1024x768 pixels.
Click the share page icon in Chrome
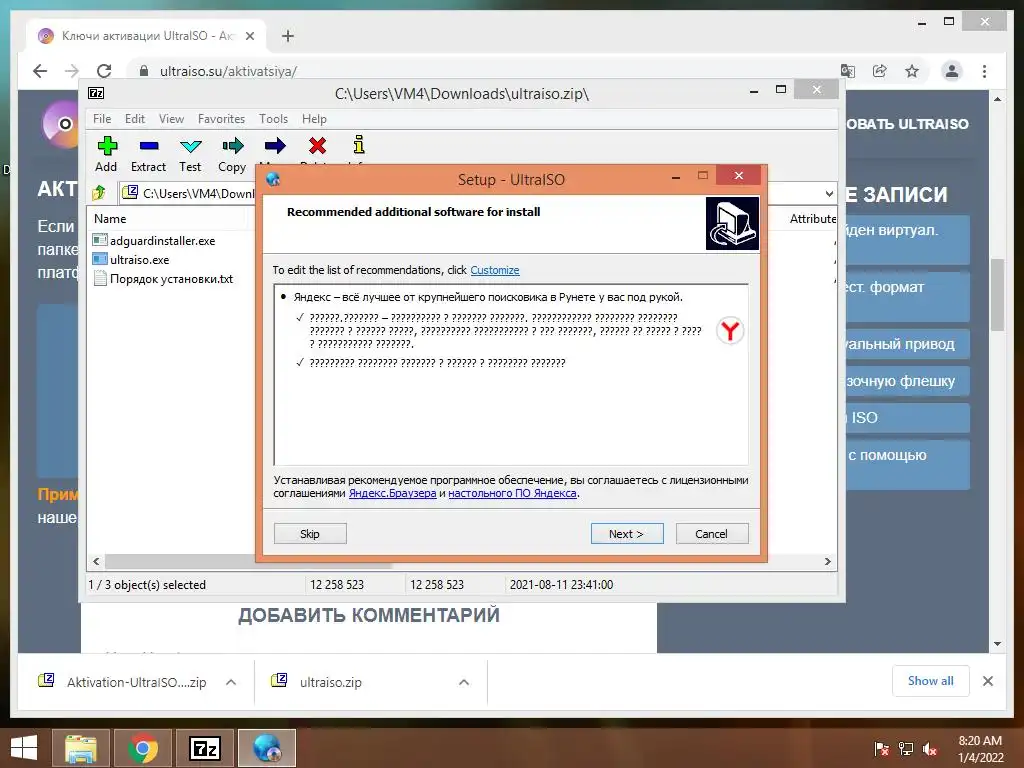(x=880, y=71)
